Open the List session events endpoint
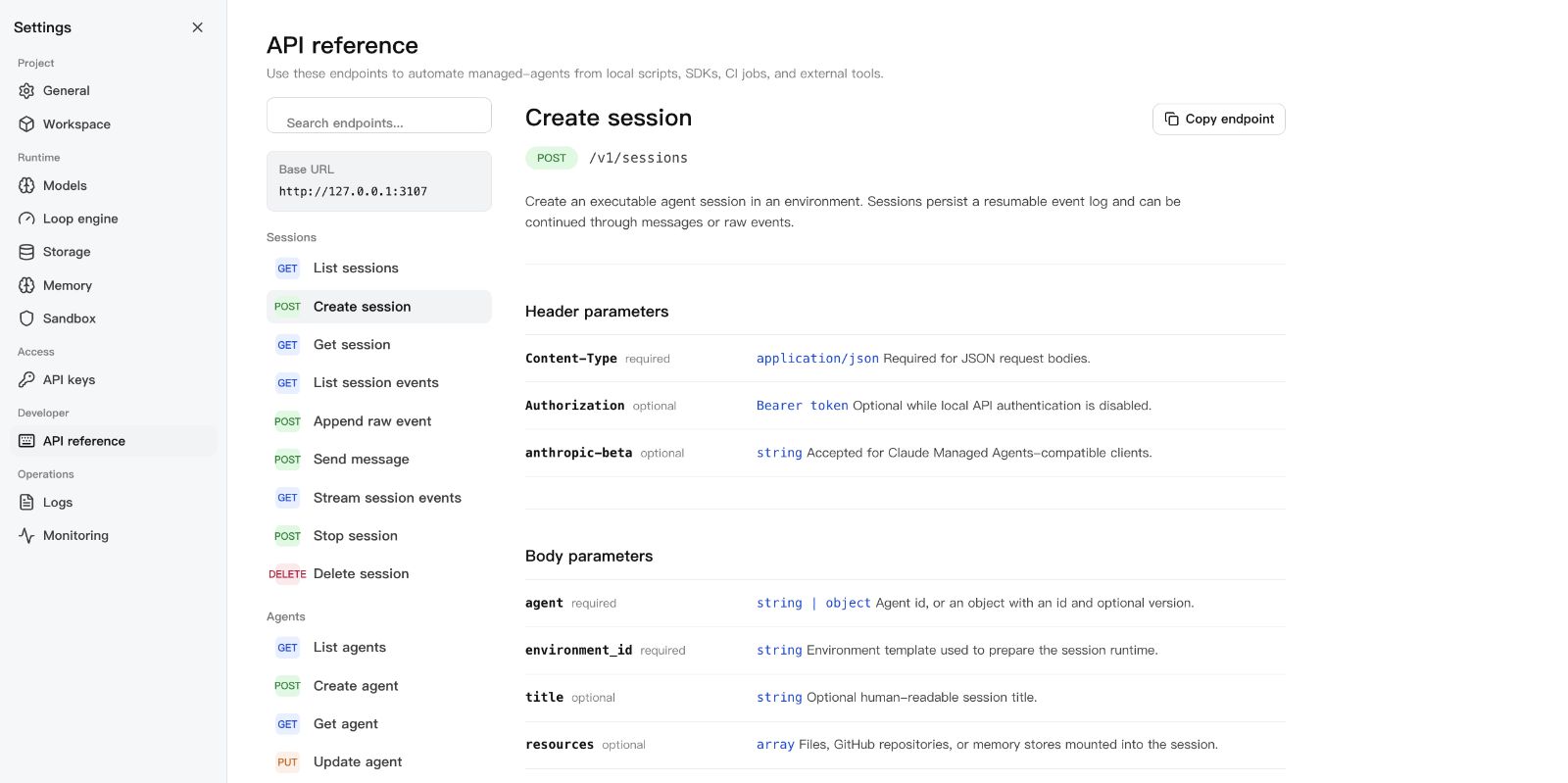1568x783 pixels. pyautogui.click(x=379, y=383)
